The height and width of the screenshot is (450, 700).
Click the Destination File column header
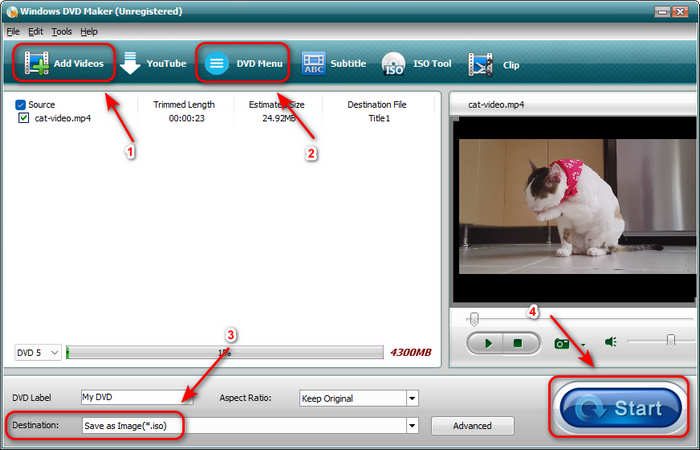click(377, 104)
